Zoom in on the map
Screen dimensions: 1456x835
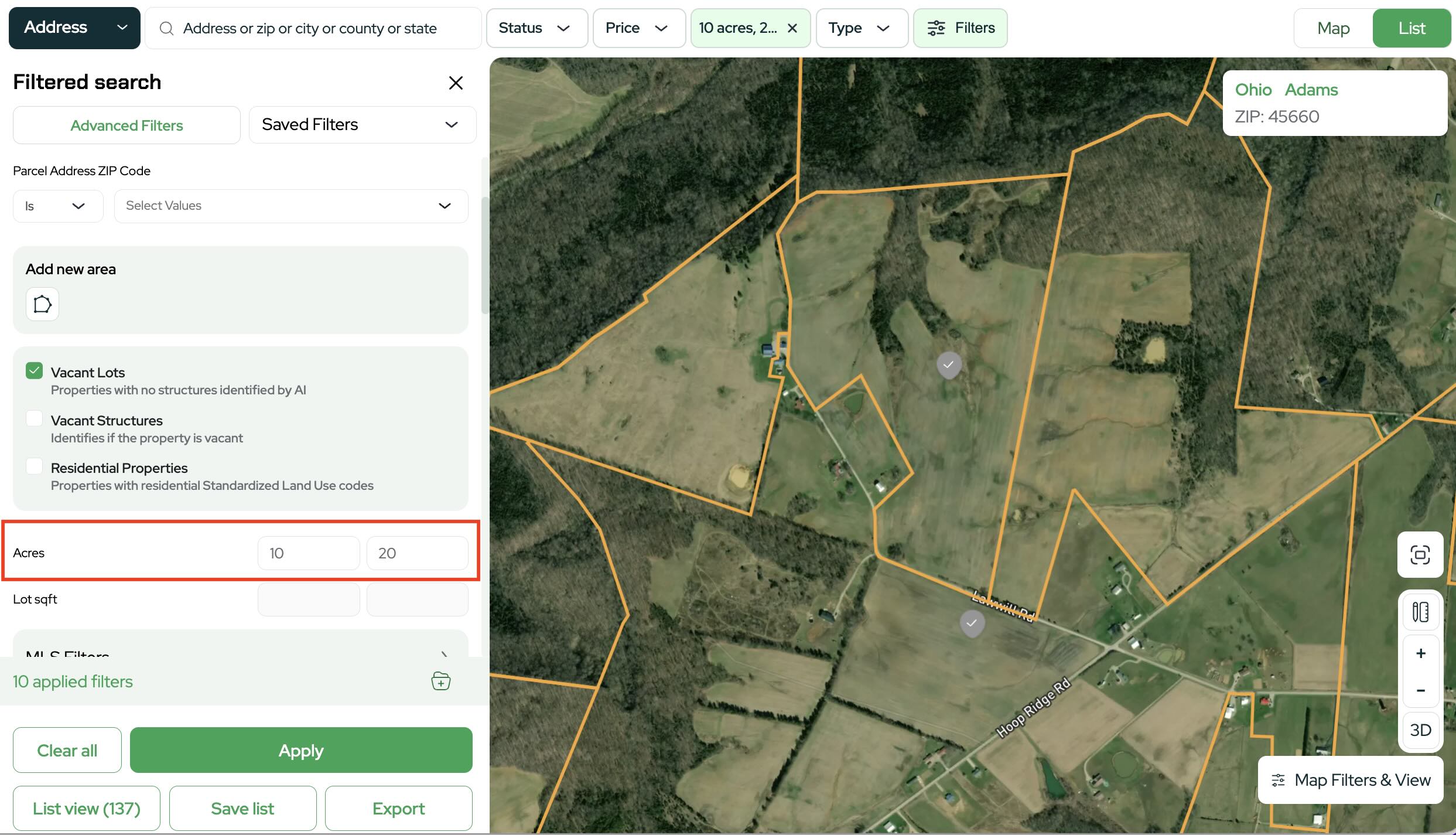click(x=1420, y=653)
